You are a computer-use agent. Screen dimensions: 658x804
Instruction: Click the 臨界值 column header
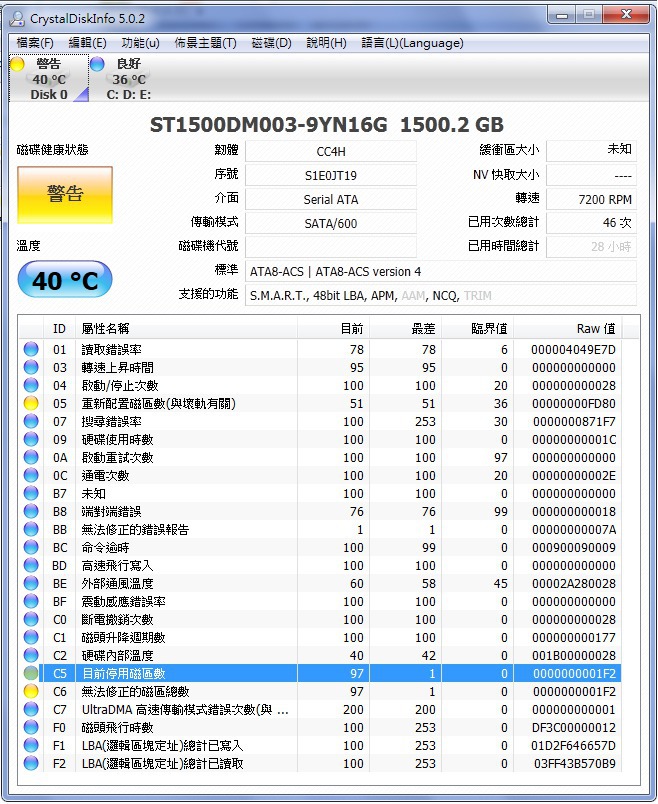477,328
